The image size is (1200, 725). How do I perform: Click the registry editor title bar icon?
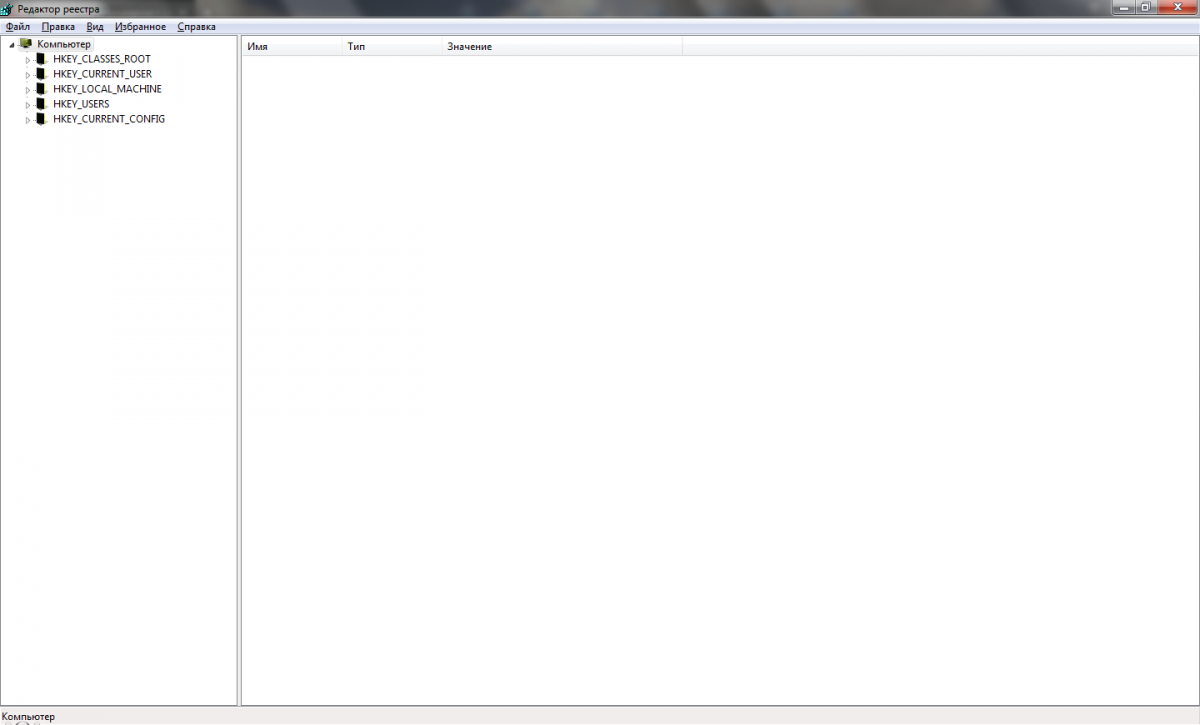pyautogui.click(x=7, y=9)
